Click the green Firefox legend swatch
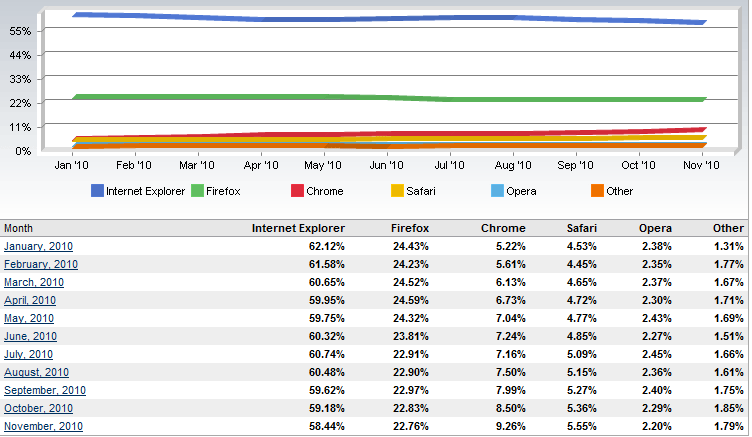This screenshot has width=752, height=437. [x=198, y=190]
